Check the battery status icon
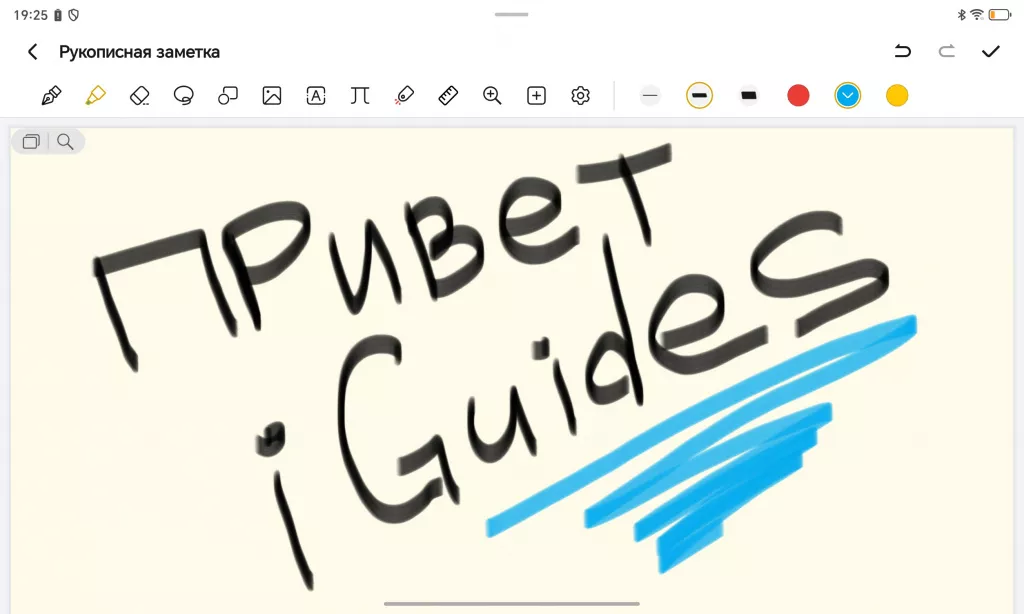Screen dimensions: 1024x614 pos(1000,14)
